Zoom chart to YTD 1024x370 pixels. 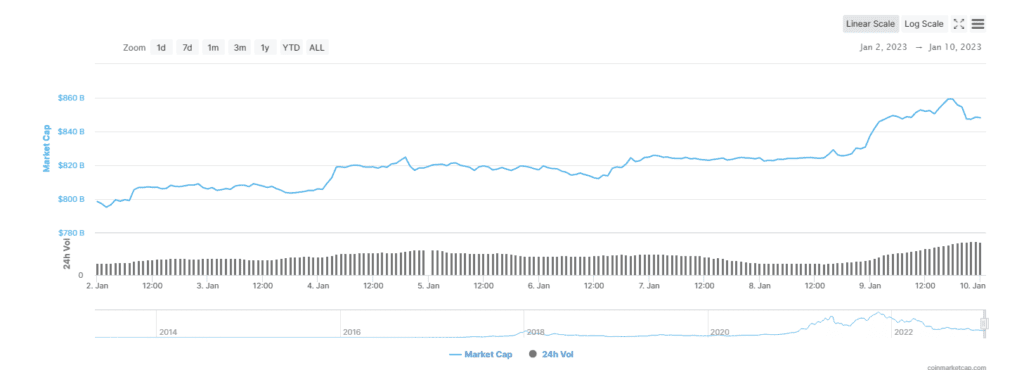pos(291,48)
